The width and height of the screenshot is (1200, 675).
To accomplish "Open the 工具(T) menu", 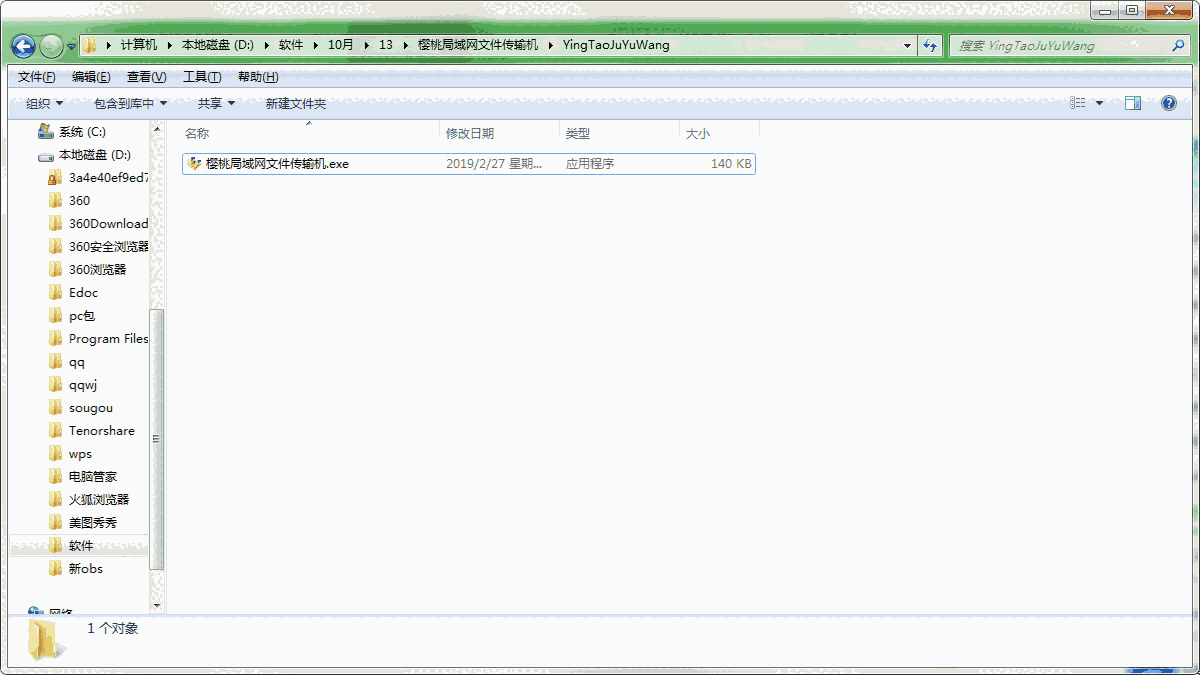I will pyautogui.click(x=202, y=77).
